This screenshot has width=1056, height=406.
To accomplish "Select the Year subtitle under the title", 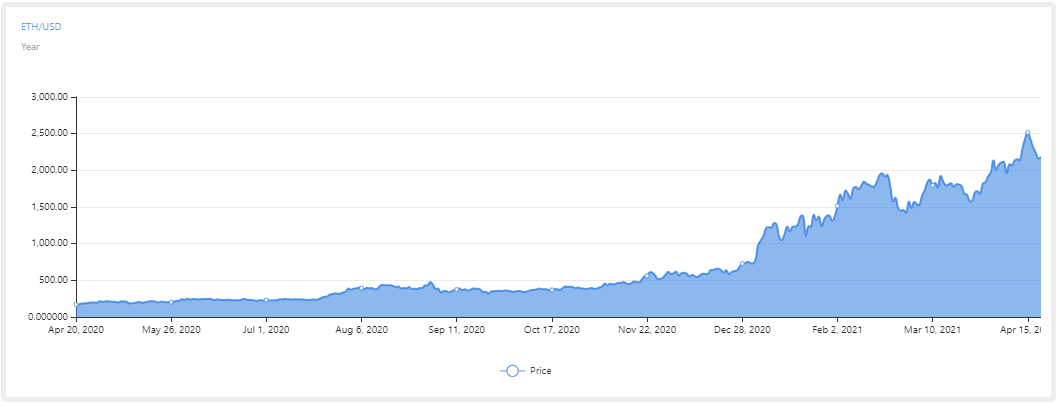I will [30, 46].
